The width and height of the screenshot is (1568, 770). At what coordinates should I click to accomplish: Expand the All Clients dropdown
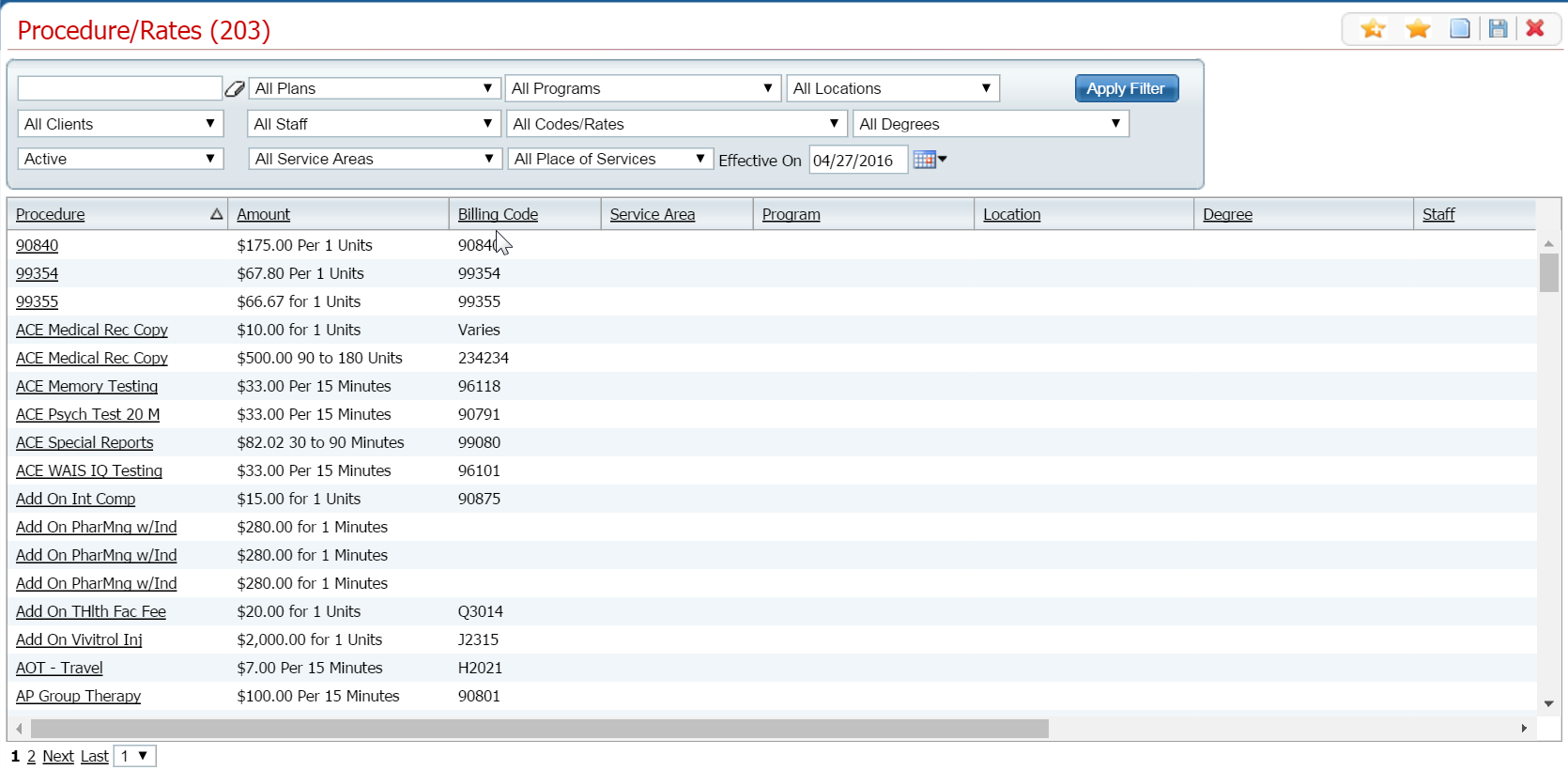(x=120, y=124)
